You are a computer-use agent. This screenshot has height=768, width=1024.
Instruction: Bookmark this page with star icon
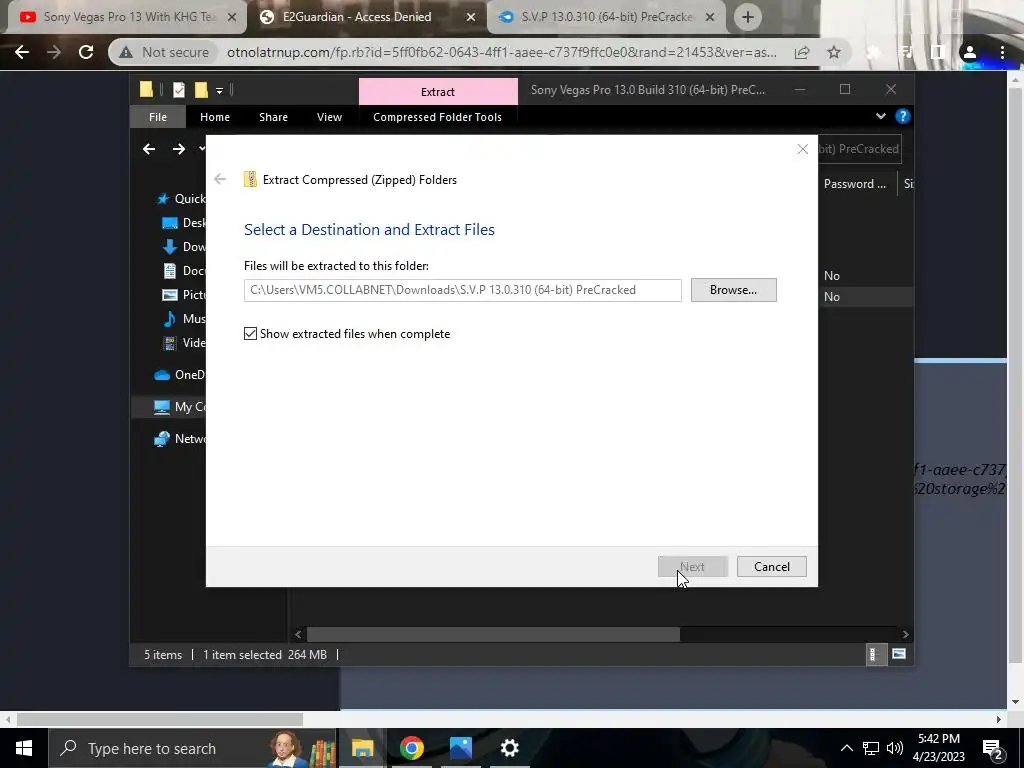tap(834, 52)
